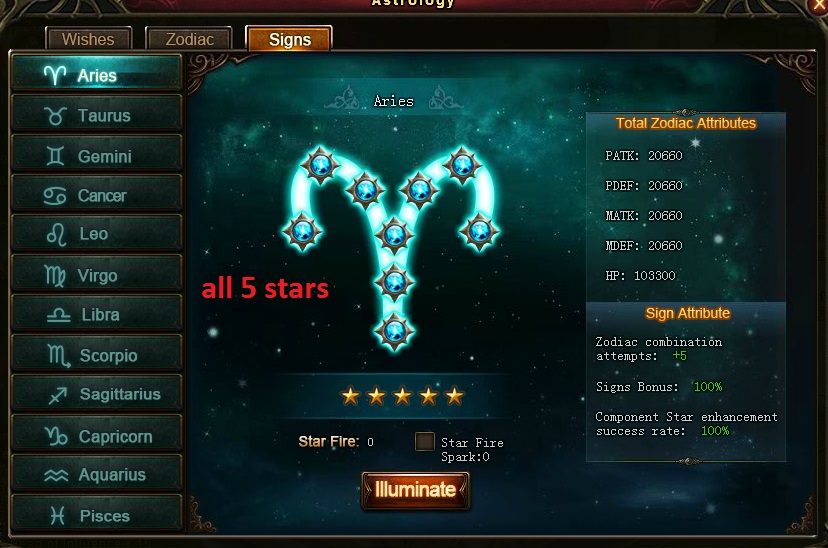
Task: Select the Taurus zodiac sign
Action: (96, 114)
